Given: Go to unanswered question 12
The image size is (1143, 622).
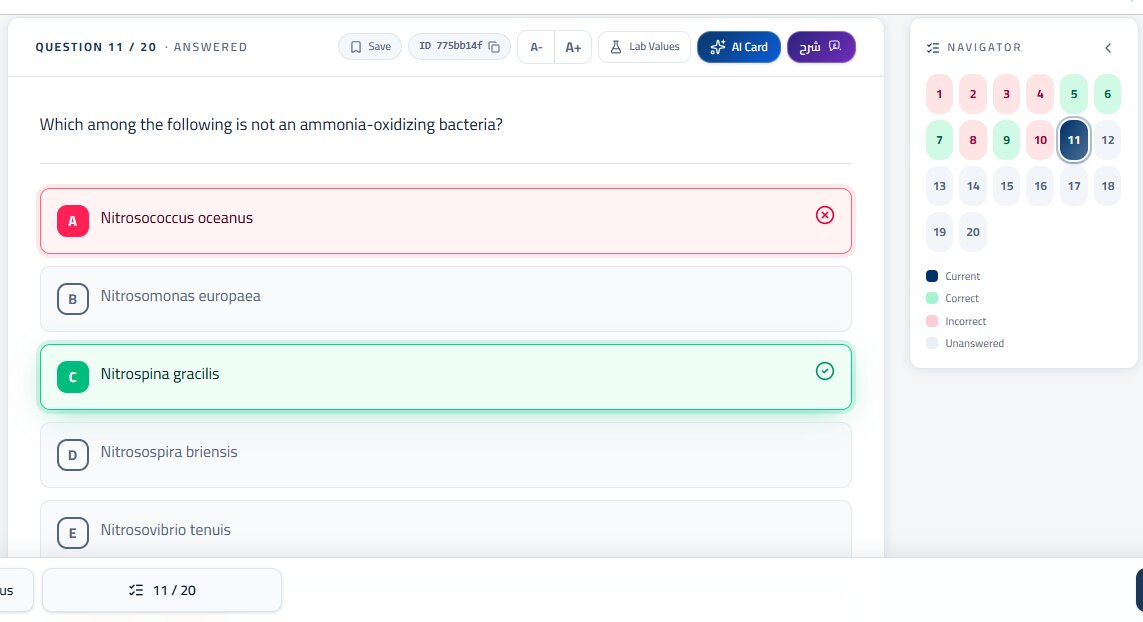Looking at the screenshot, I should click(1107, 140).
